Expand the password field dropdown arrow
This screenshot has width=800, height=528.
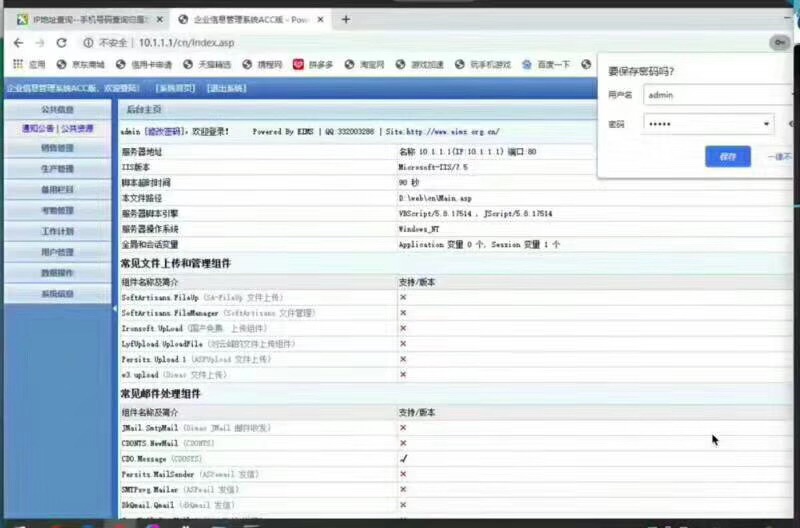coord(766,124)
